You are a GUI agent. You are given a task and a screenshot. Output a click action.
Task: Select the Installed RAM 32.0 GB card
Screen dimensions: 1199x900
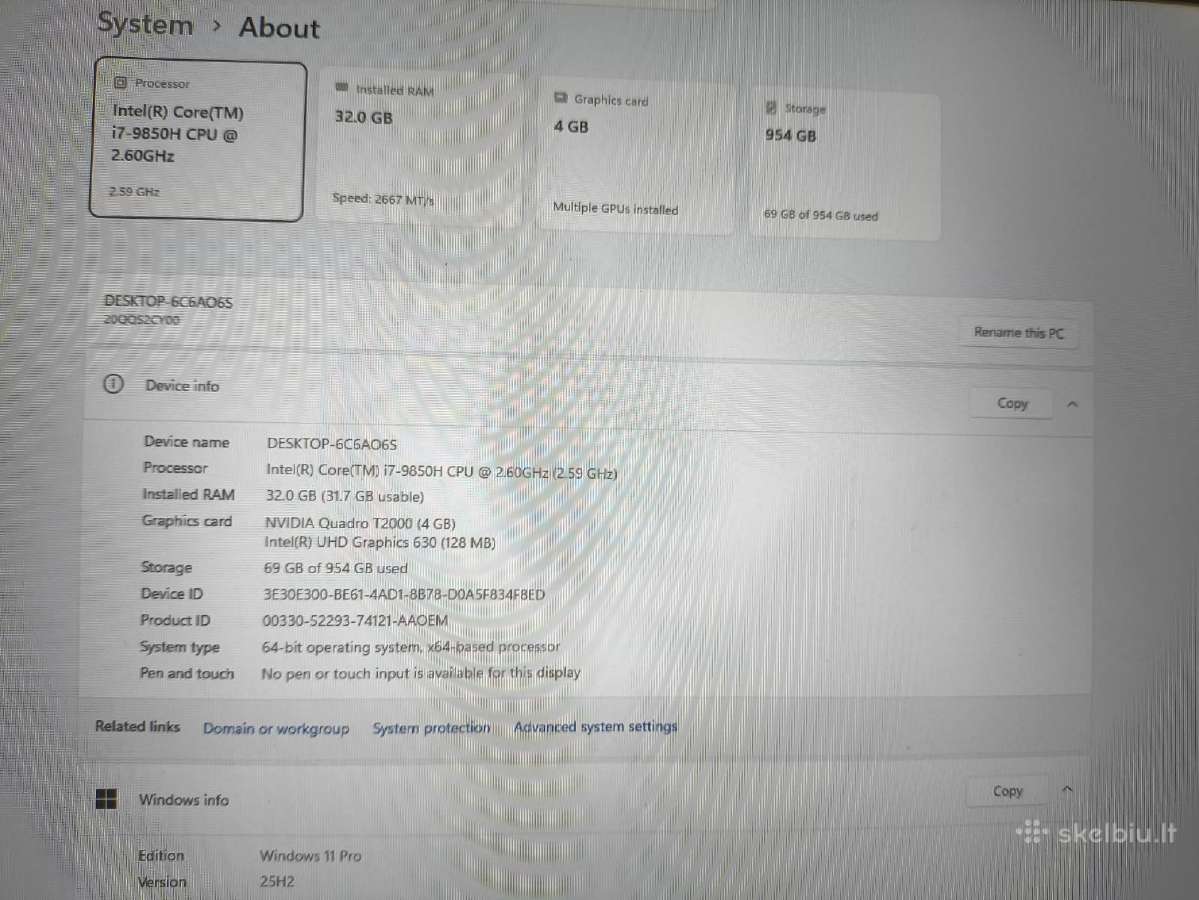pos(419,146)
